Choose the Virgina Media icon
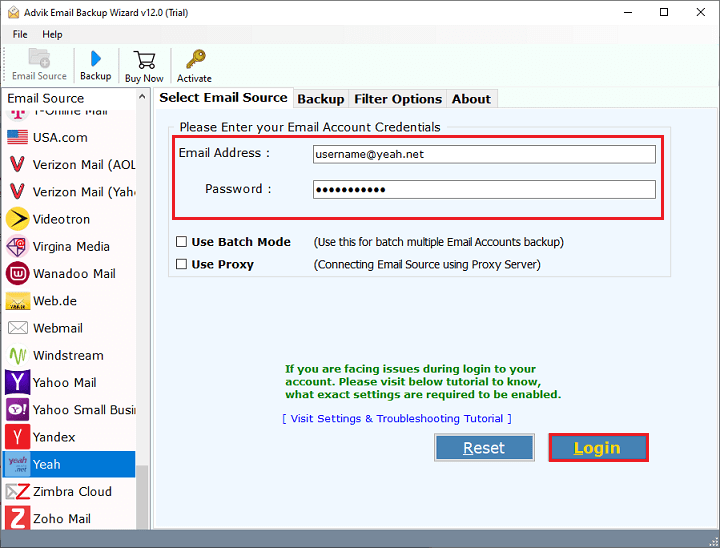This screenshot has width=720, height=548. (17, 246)
